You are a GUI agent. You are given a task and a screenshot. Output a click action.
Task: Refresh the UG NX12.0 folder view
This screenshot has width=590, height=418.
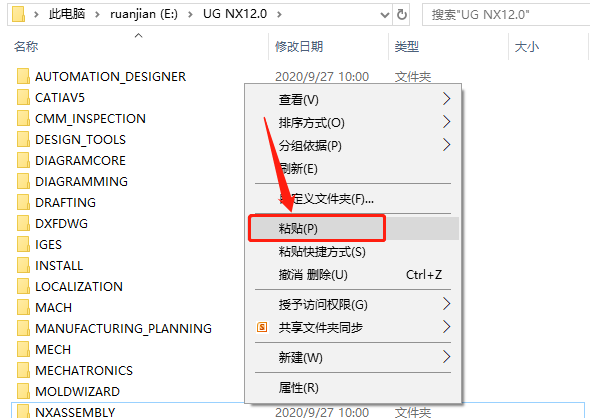coord(401,15)
